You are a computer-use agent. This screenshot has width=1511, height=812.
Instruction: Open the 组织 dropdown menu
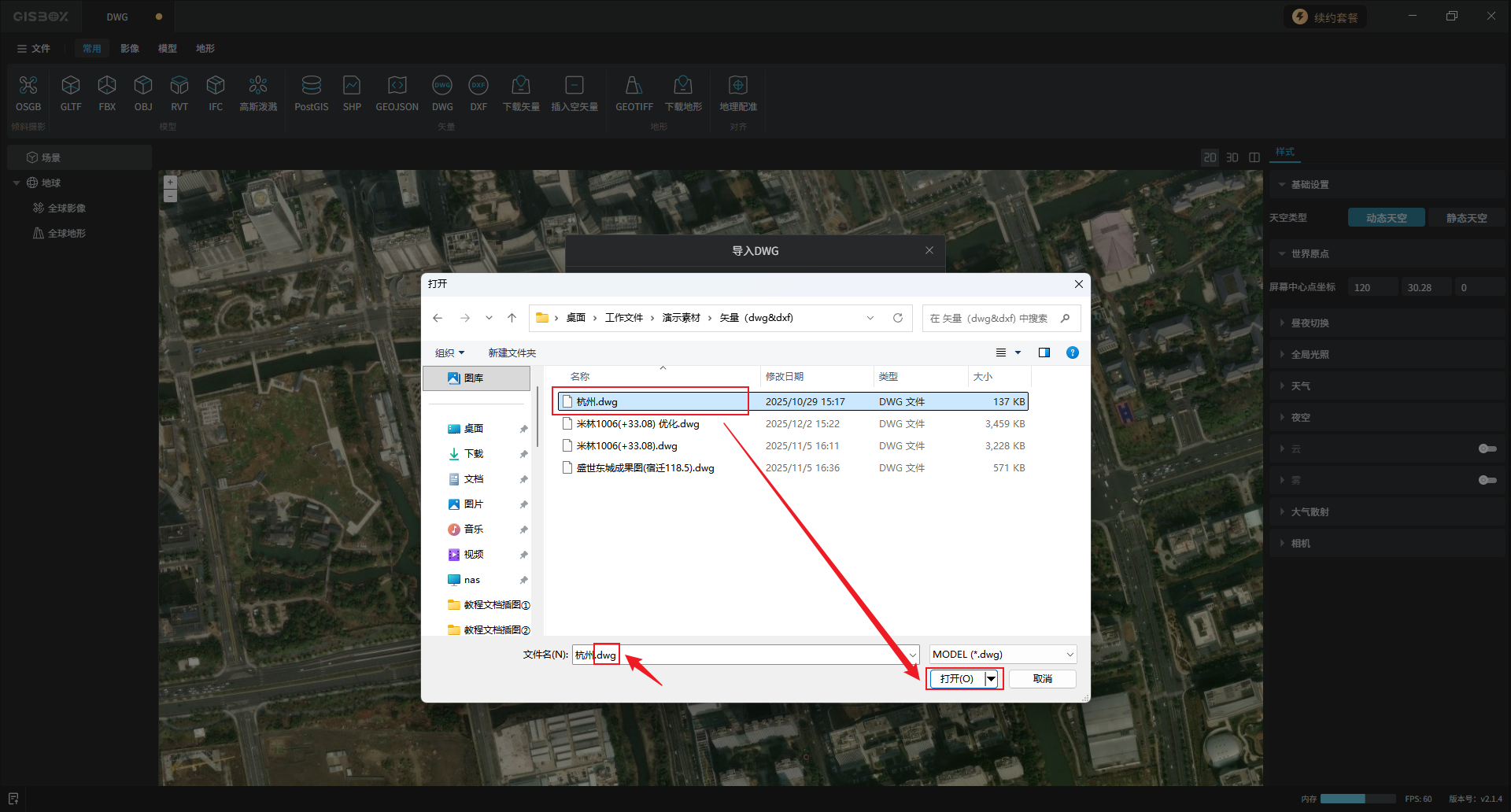pos(449,353)
